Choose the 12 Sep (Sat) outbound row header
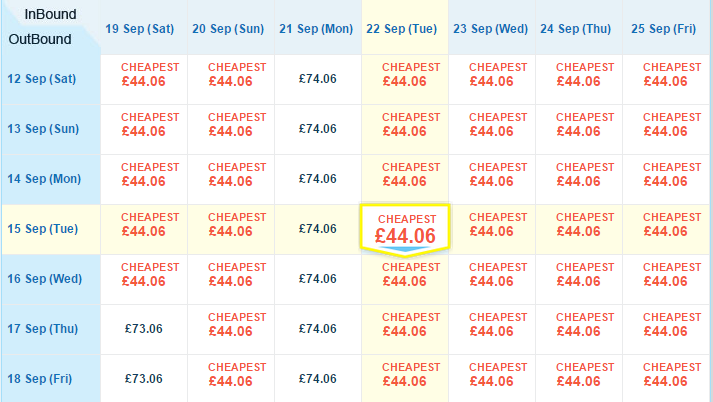Image resolution: width=713 pixels, height=402 pixels. click(42, 79)
